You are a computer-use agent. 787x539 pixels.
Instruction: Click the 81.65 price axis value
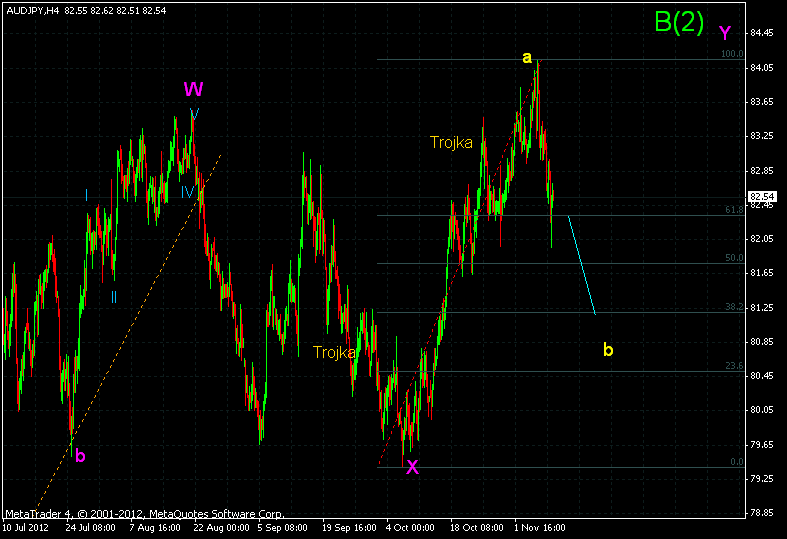click(762, 273)
